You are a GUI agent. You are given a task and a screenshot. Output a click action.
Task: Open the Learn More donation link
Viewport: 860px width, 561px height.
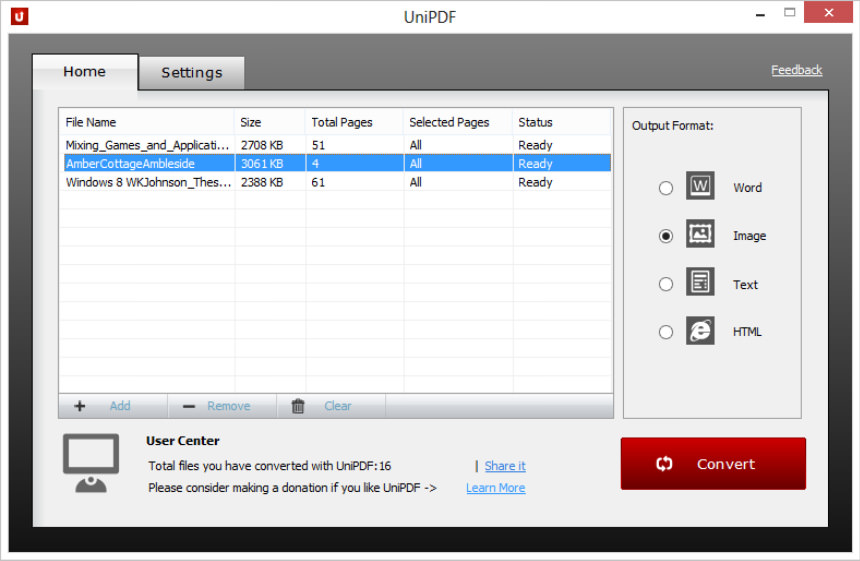tap(495, 488)
